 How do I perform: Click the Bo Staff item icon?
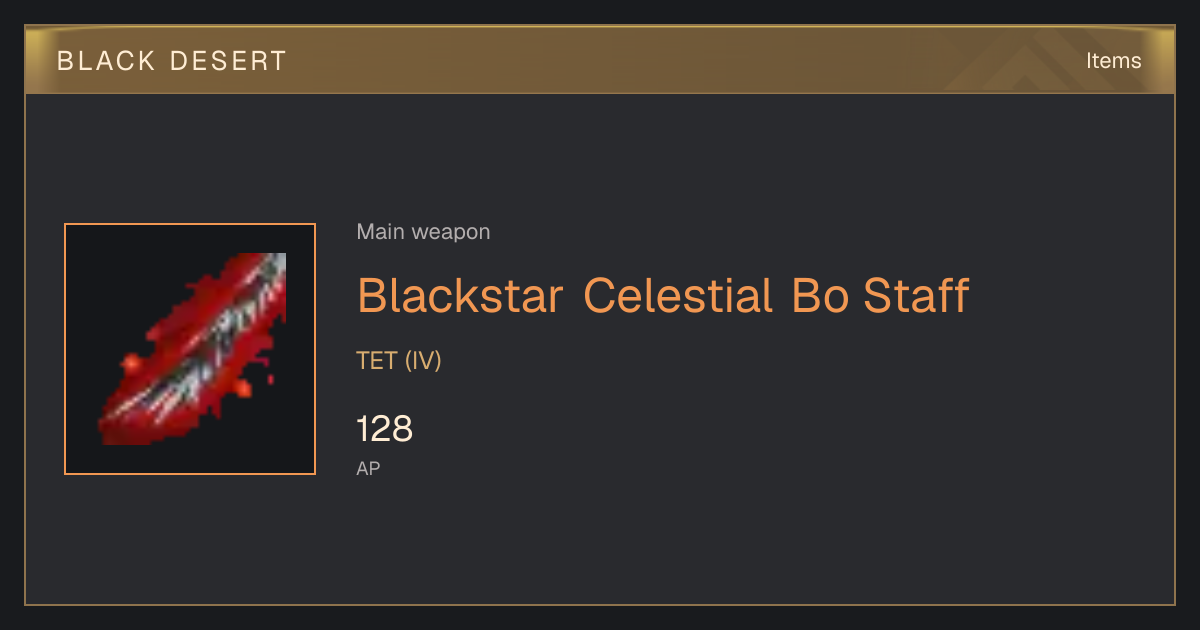190,349
